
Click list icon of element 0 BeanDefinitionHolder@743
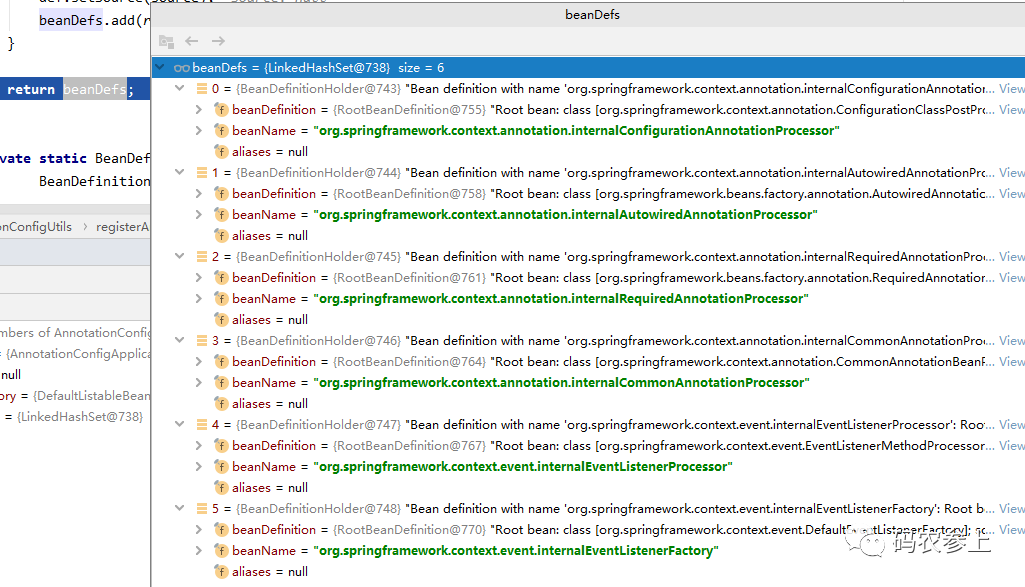coord(202,88)
